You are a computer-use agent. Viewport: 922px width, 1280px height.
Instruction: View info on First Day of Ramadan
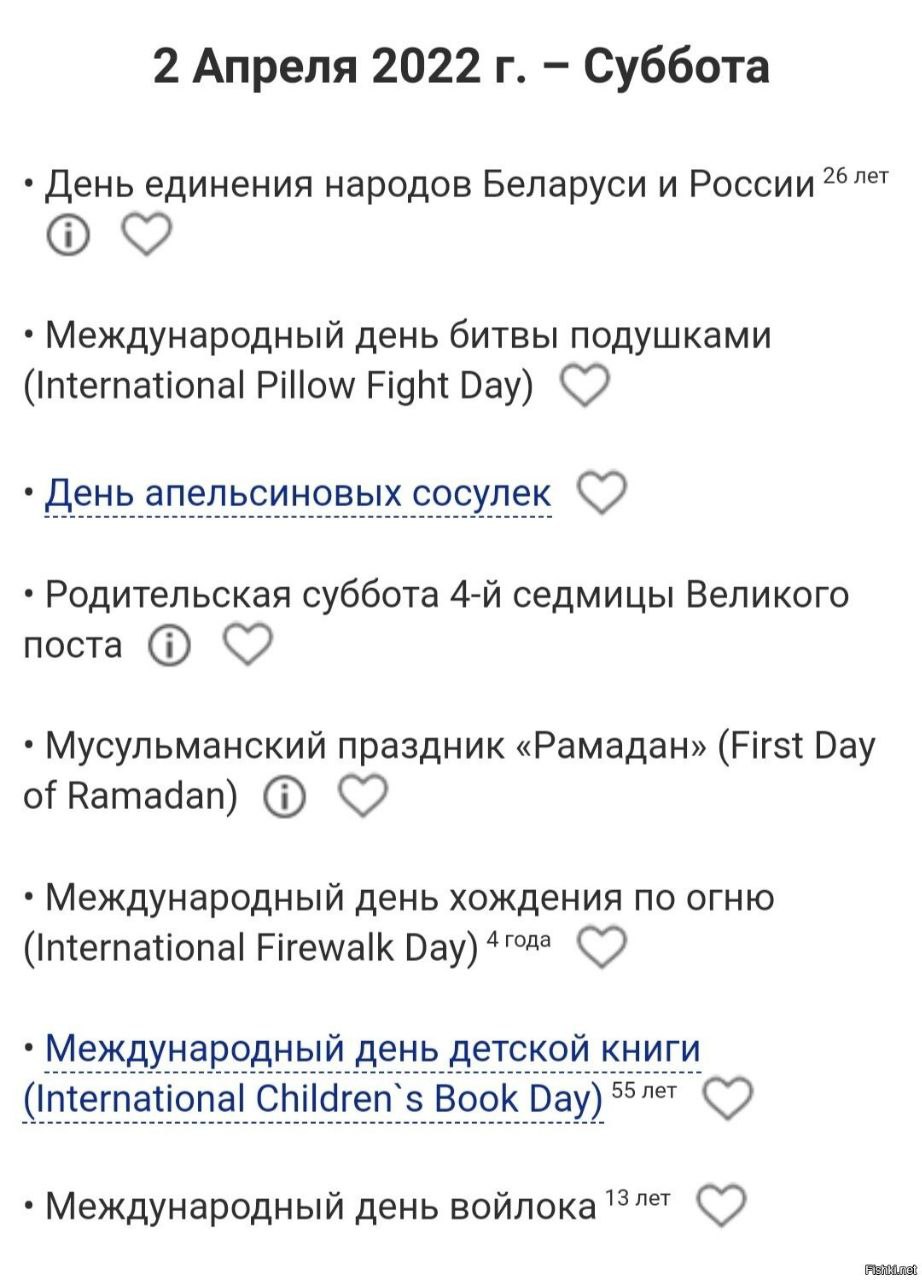coord(284,797)
